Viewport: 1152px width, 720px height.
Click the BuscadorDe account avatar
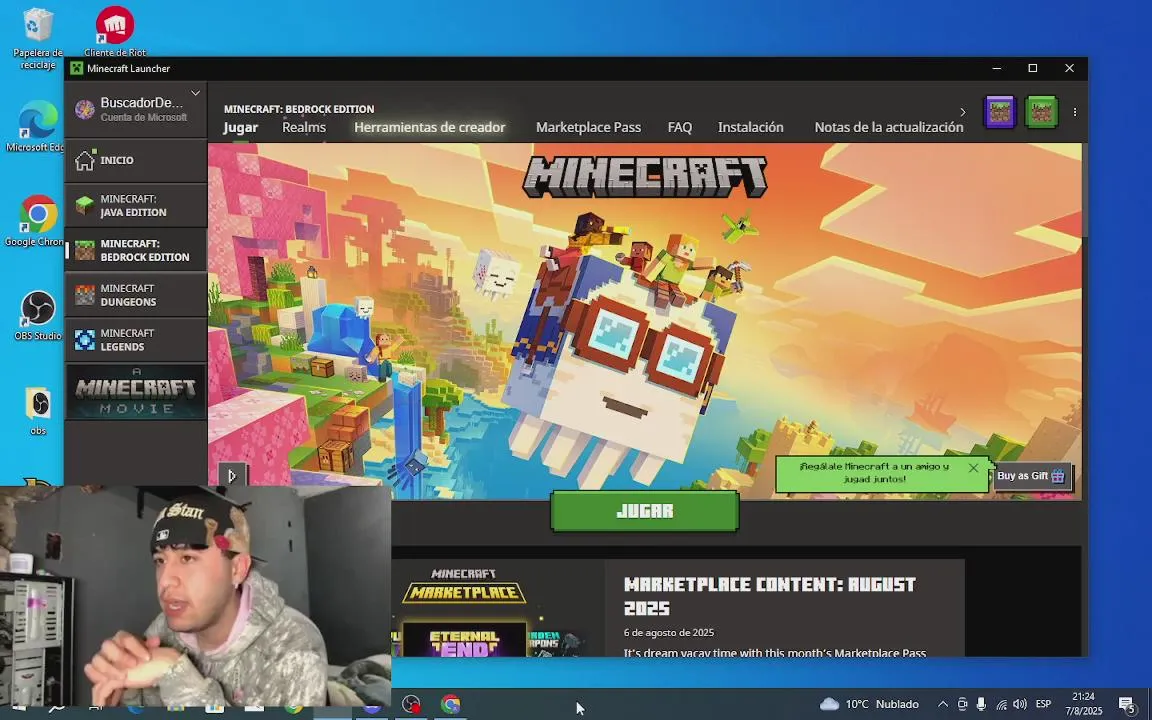coord(84,109)
